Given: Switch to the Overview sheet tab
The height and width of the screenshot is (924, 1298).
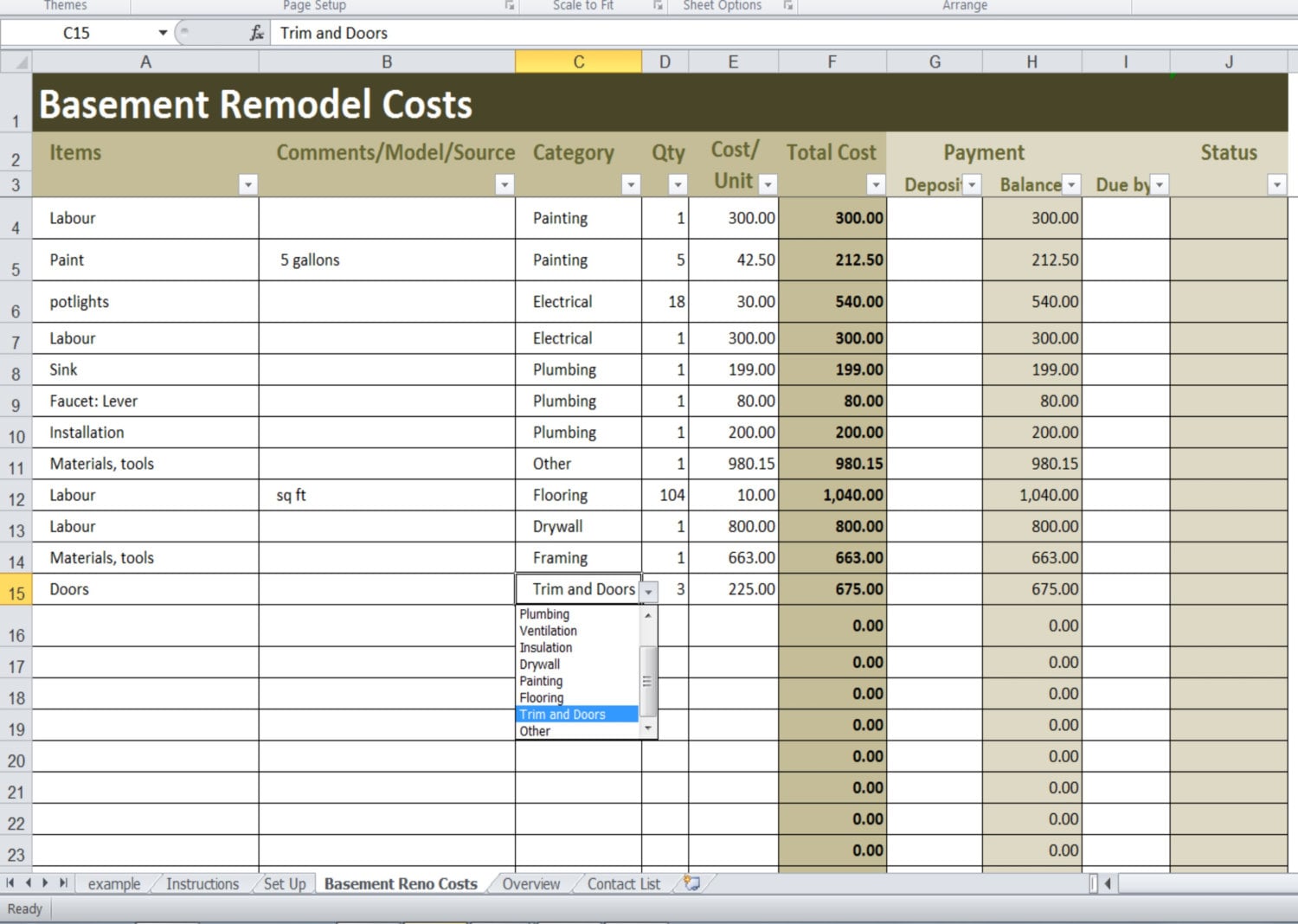Looking at the screenshot, I should 530,883.
